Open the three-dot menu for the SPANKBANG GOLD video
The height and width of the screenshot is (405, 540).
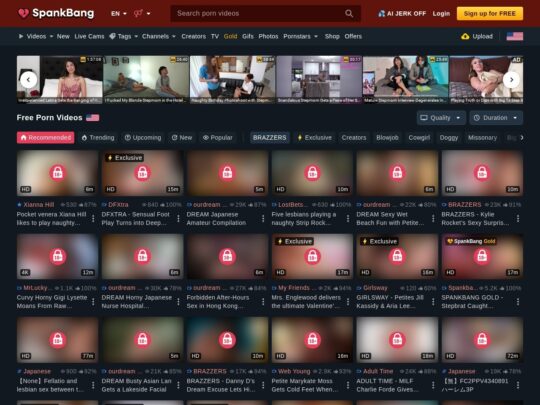tap(518, 302)
